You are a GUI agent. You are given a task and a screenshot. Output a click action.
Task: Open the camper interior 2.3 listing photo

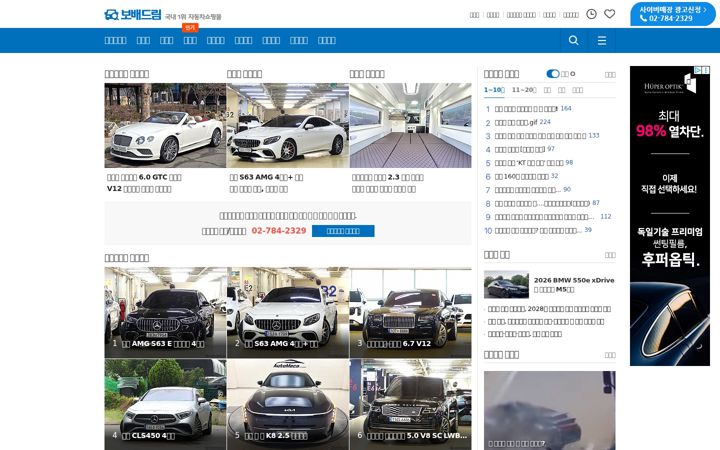[x=411, y=125]
